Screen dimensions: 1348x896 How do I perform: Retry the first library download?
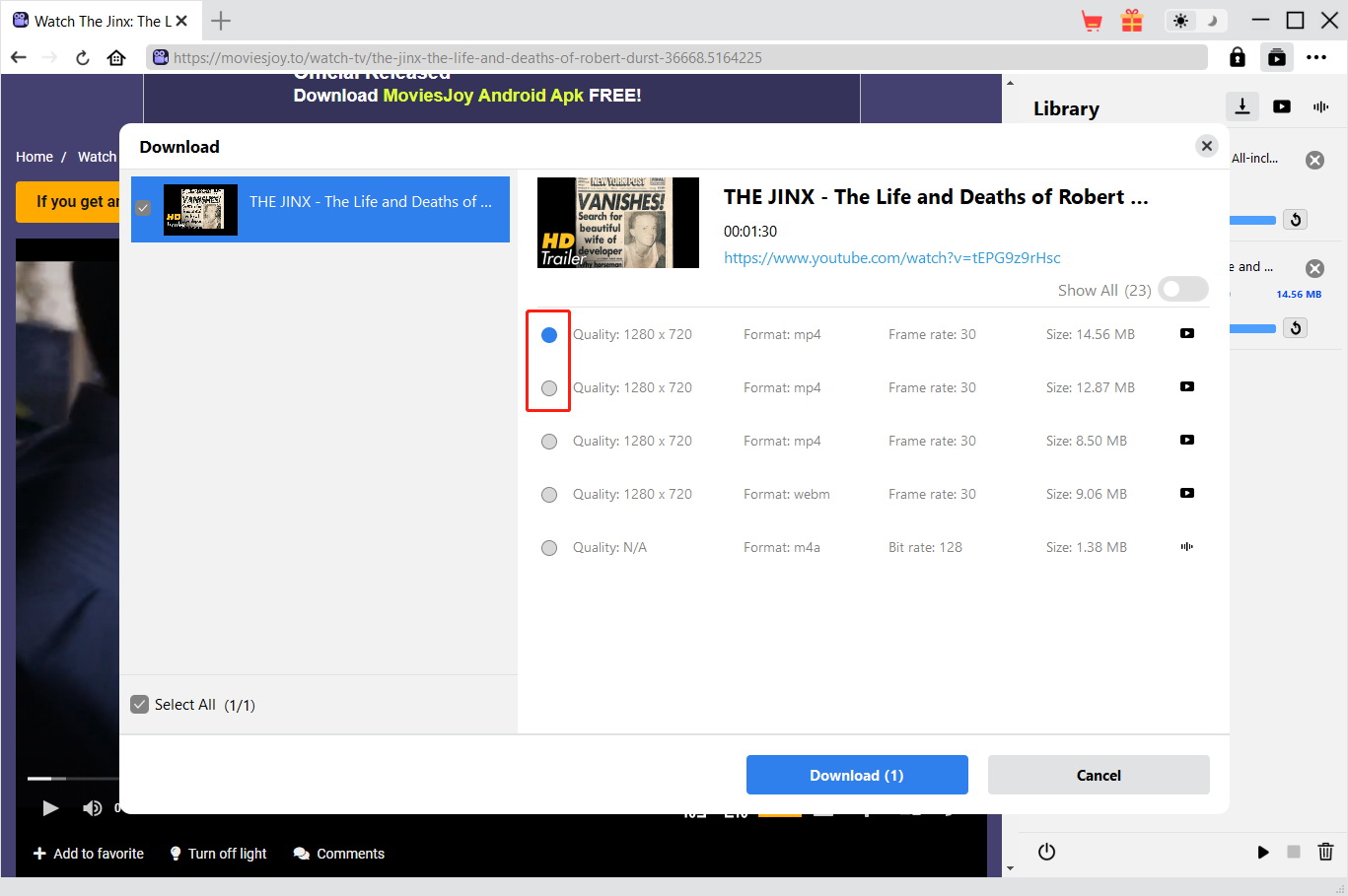pos(1296,220)
